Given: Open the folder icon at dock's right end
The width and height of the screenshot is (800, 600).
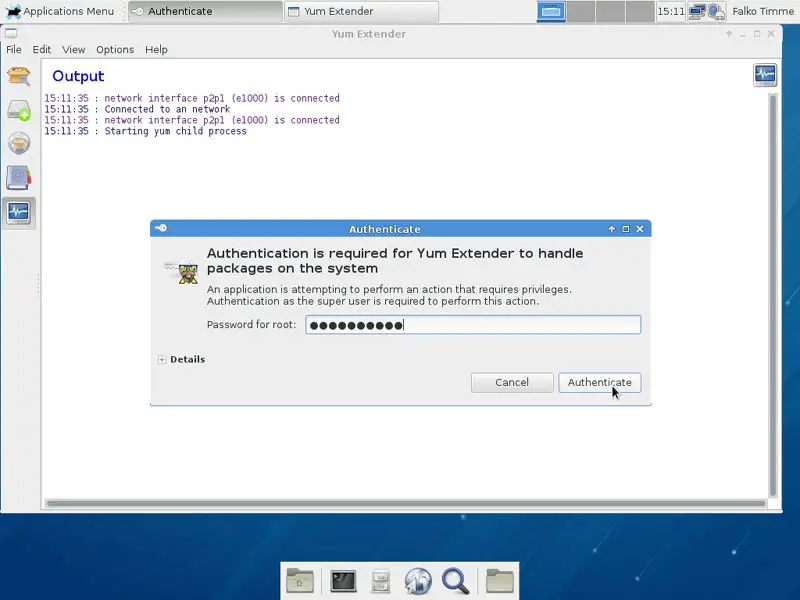Looking at the screenshot, I should coord(500,581).
